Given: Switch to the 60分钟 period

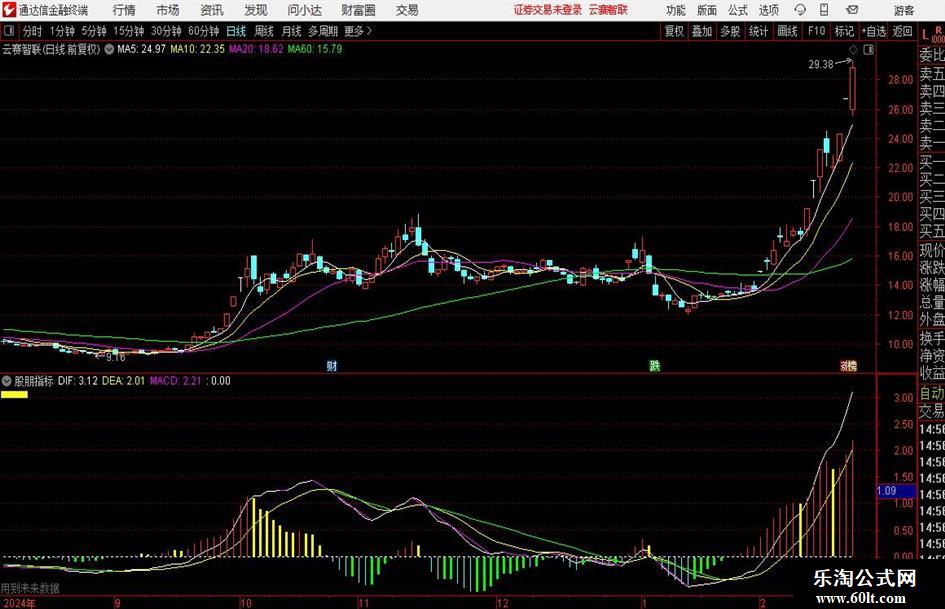Looking at the screenshot, I should click(203, 31).
